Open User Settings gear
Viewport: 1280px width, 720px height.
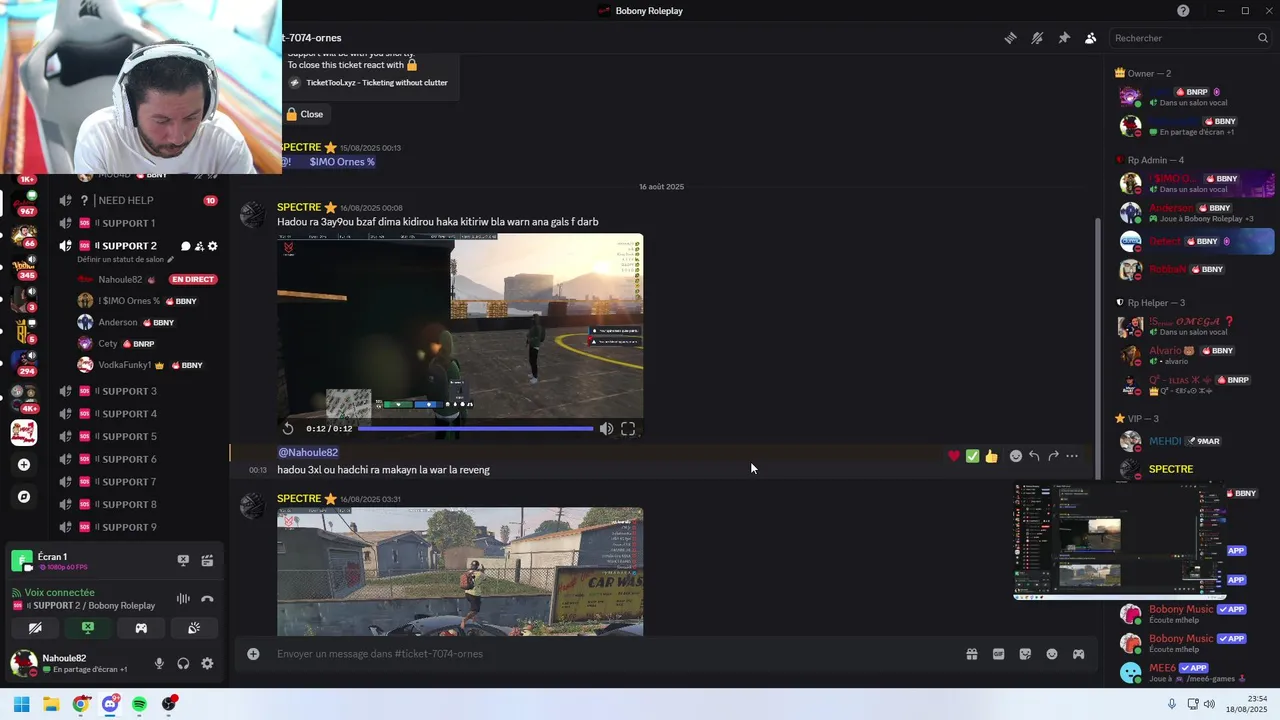click(207, 664)
